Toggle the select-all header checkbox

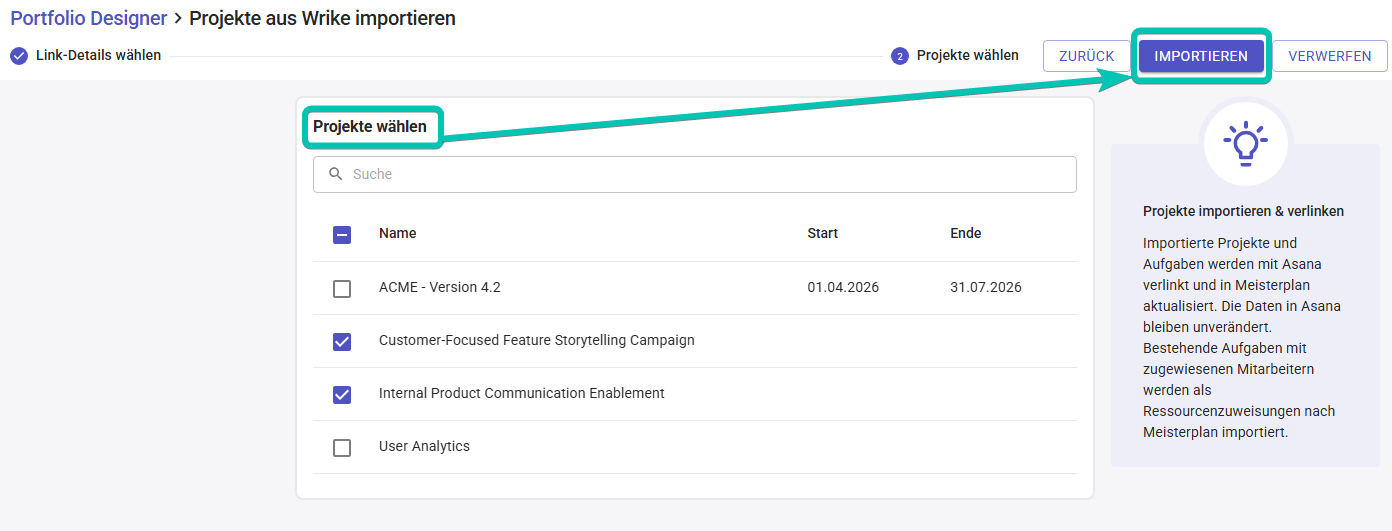(342, 235)
